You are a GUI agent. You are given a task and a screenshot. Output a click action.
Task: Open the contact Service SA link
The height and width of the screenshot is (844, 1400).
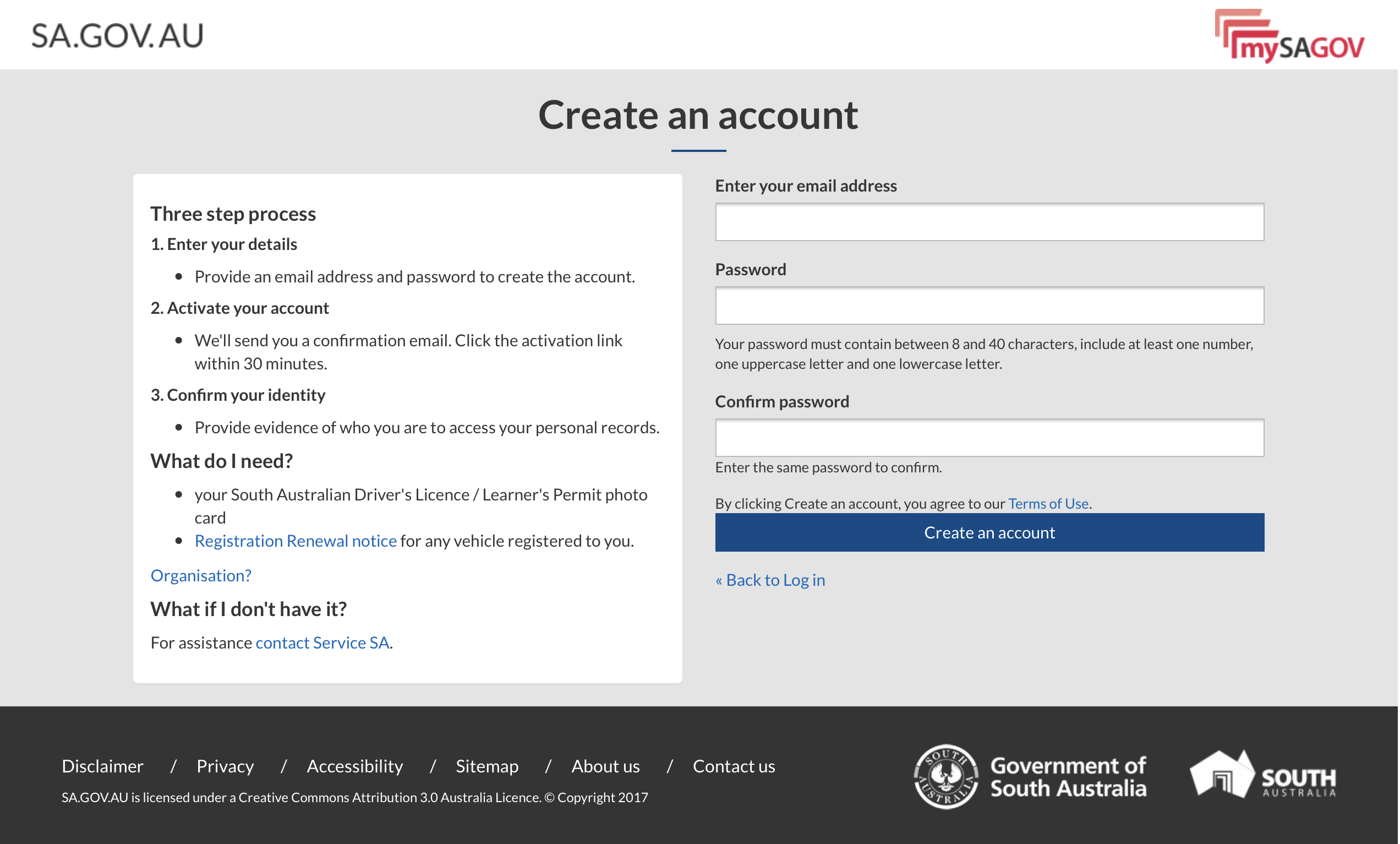click(322, 643)
